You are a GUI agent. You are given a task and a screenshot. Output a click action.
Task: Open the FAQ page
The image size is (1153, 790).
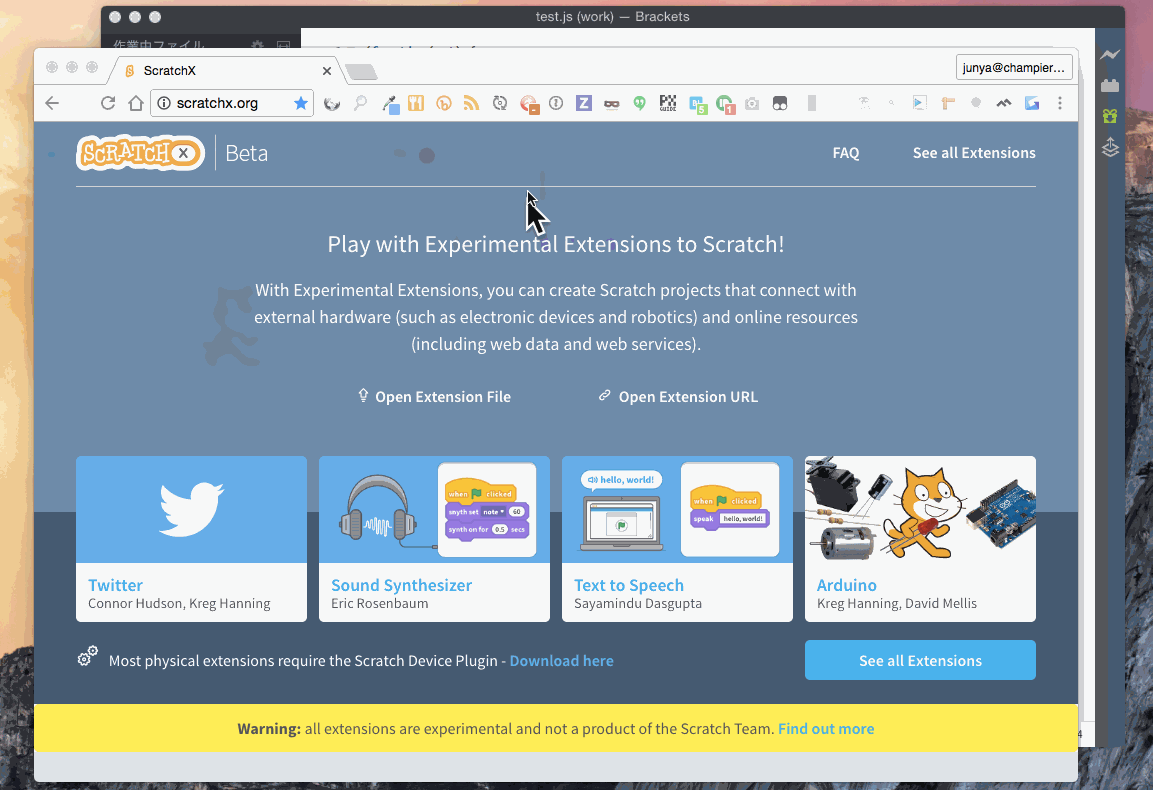(846, 153)
